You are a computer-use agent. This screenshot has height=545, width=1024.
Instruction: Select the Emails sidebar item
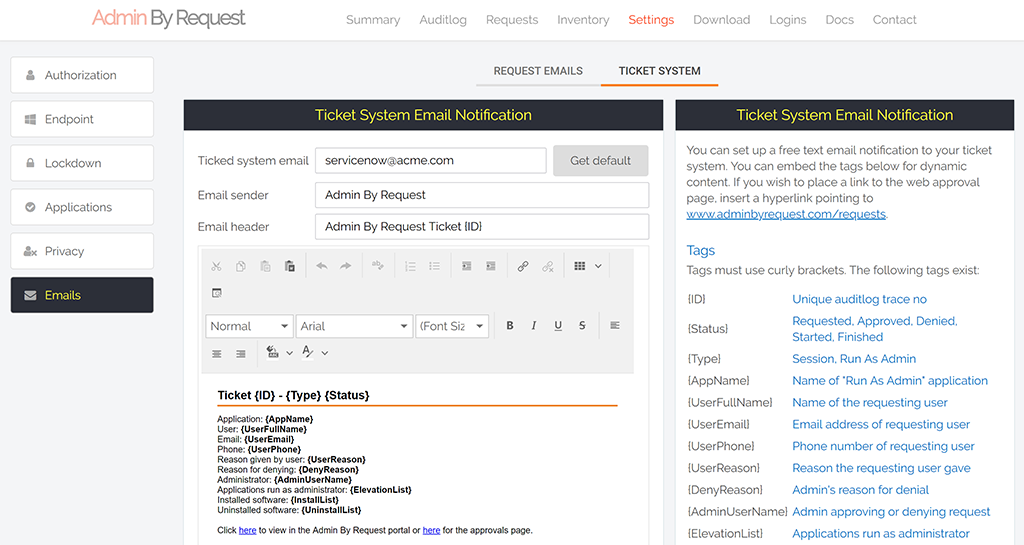click(82, 295)
